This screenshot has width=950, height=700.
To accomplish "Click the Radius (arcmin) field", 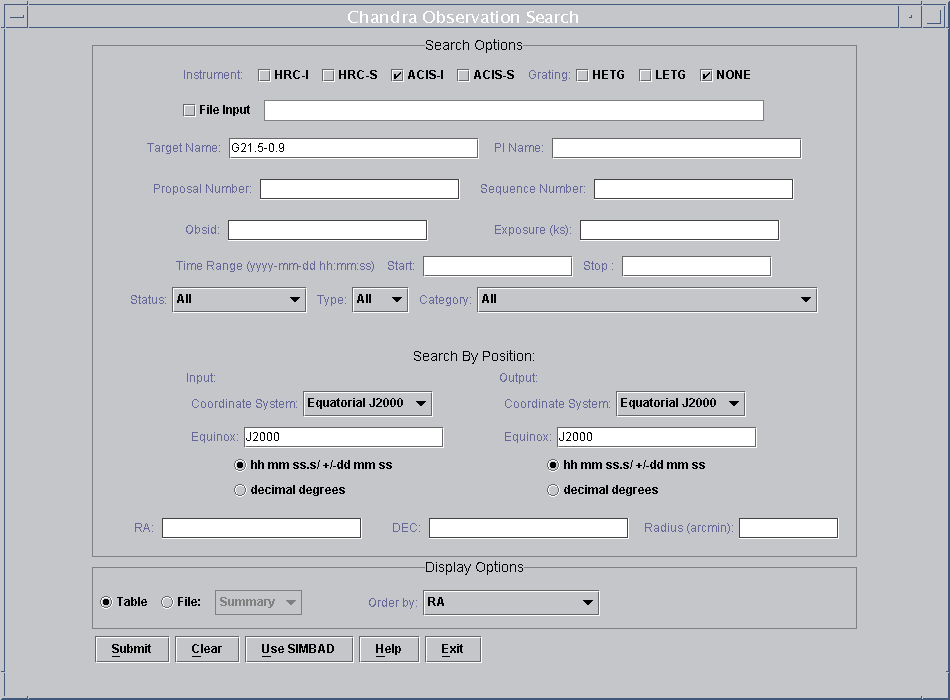I will (x=788, y=528).
